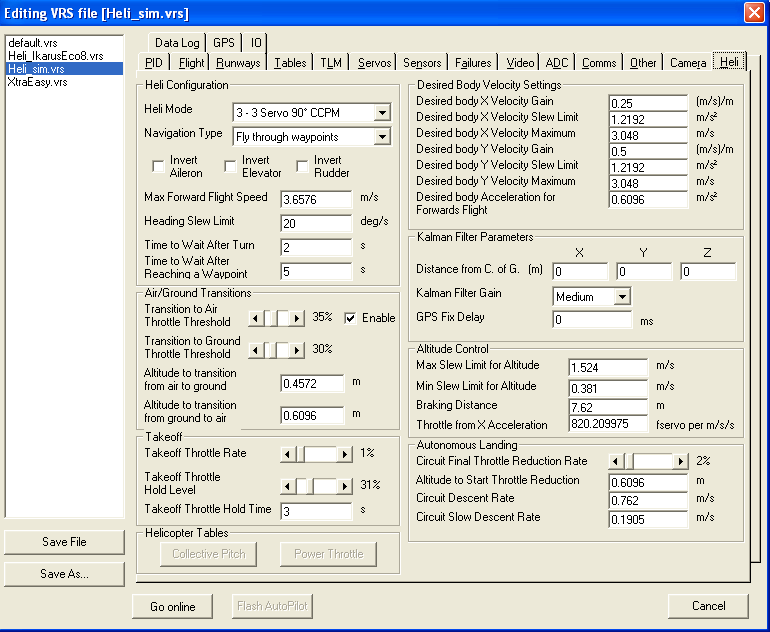Screen dimensions: 770x632
Task: Click the Cancel button
Action: tap(708, 606)
